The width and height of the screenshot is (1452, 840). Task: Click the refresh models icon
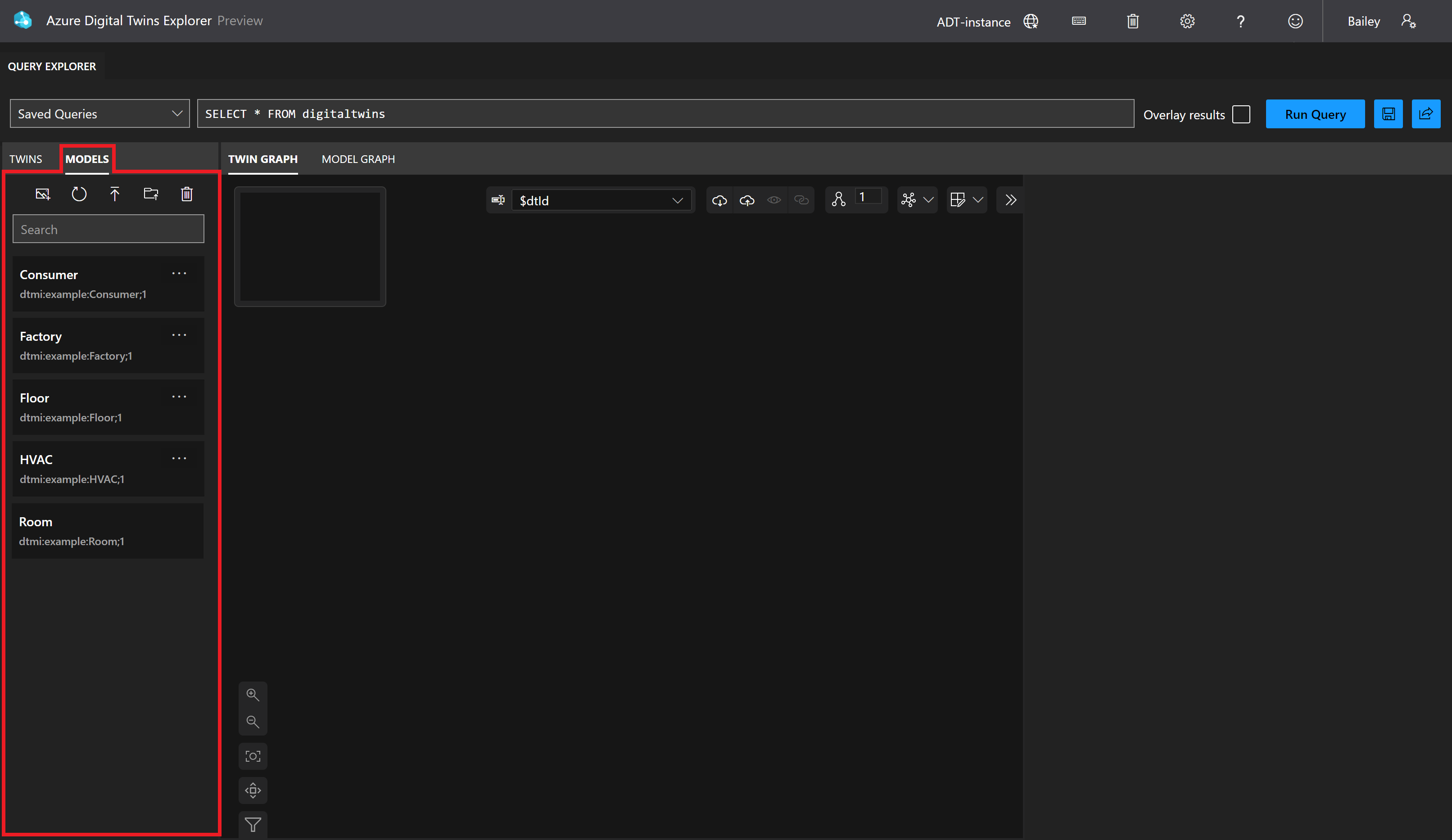coord(79,194)
